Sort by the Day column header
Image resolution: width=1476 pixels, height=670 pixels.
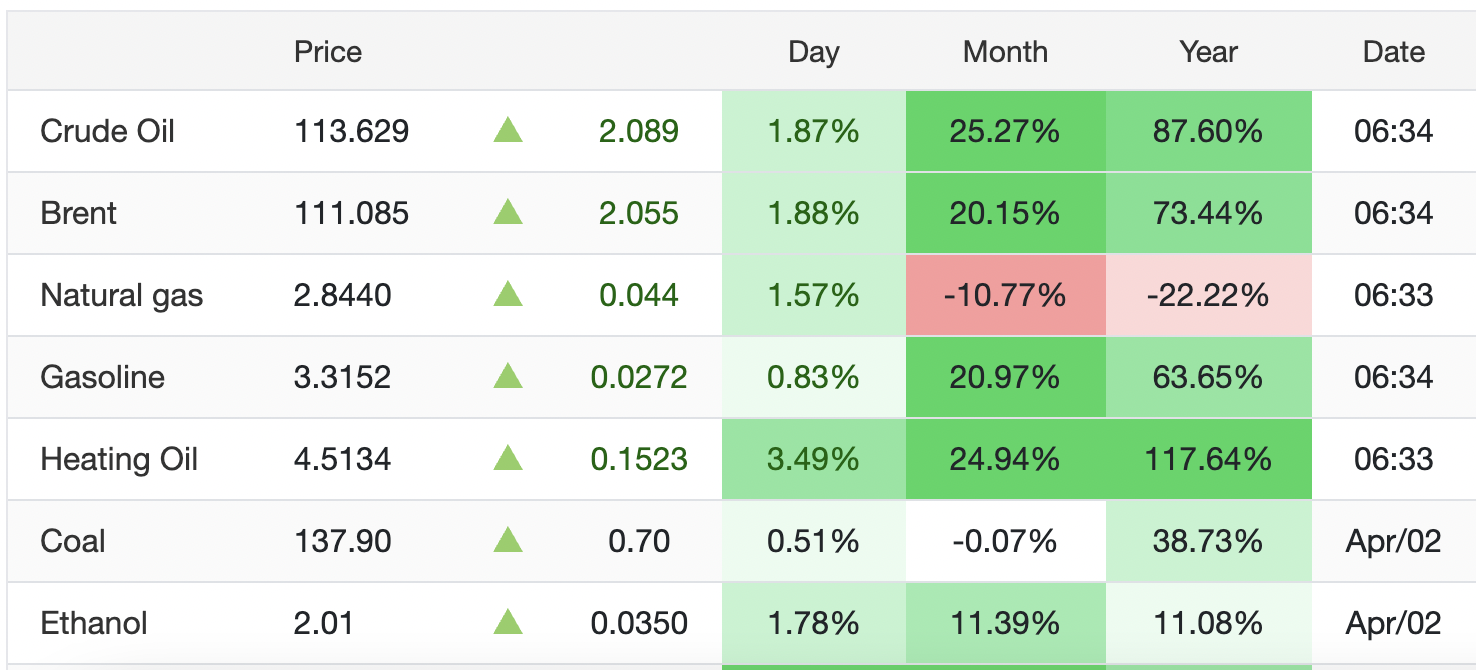click(x=813, y=52)
